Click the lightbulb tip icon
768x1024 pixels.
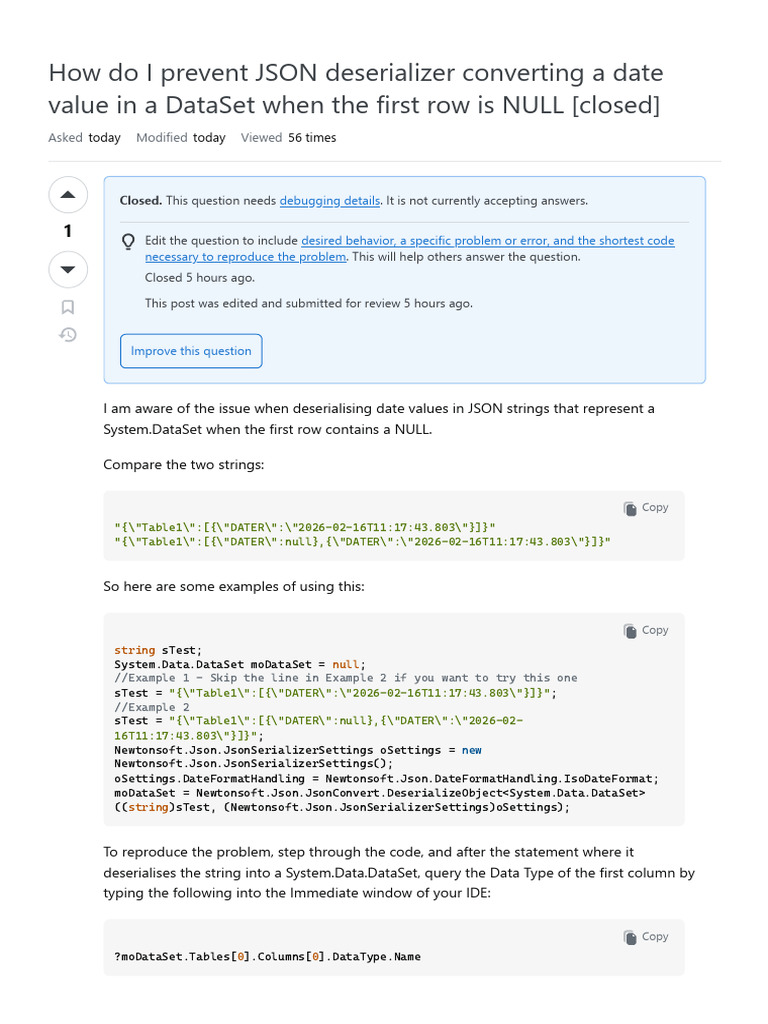[x=129, y=242]
